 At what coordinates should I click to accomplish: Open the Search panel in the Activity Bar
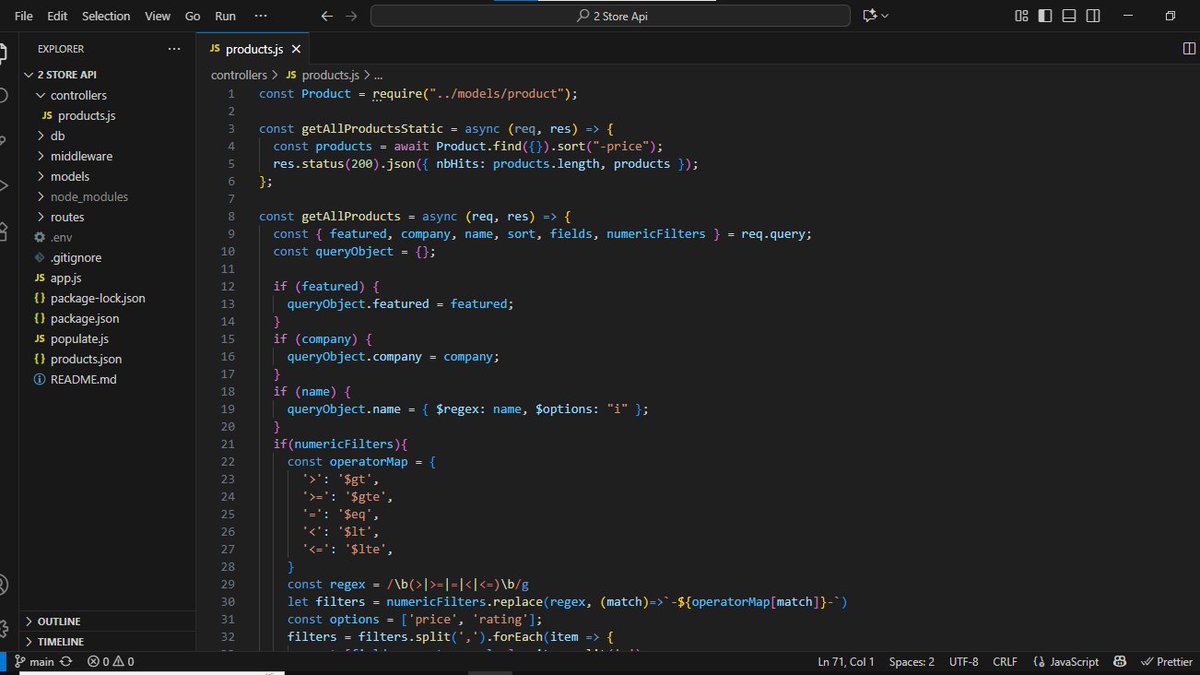[x=9, y=94]
